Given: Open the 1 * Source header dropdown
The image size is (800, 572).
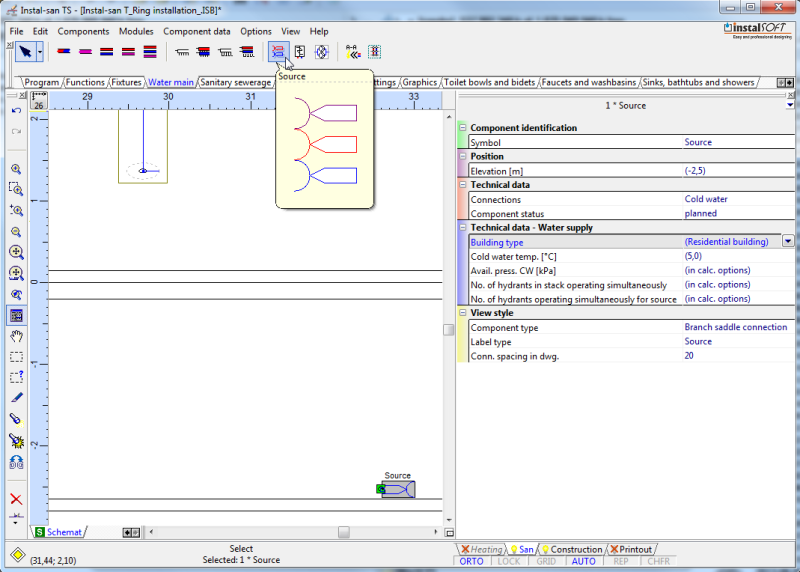Looking at the screenshot, I should [x=790, y=105].
